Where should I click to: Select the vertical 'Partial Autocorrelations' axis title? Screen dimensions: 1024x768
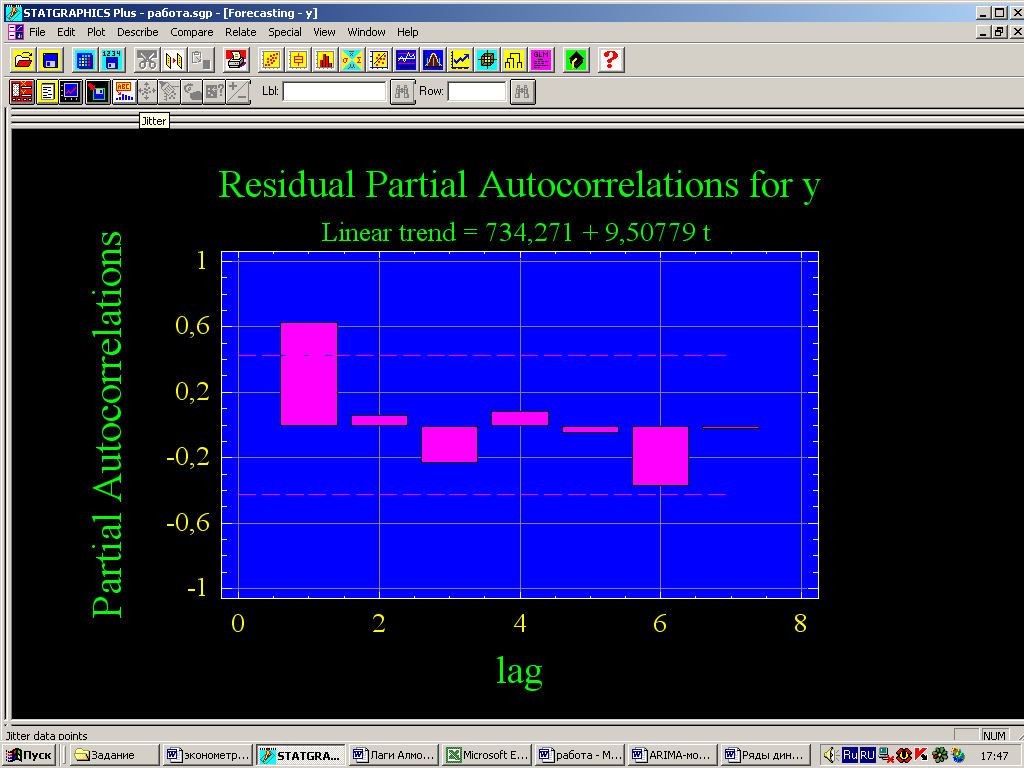pos(107,424)
